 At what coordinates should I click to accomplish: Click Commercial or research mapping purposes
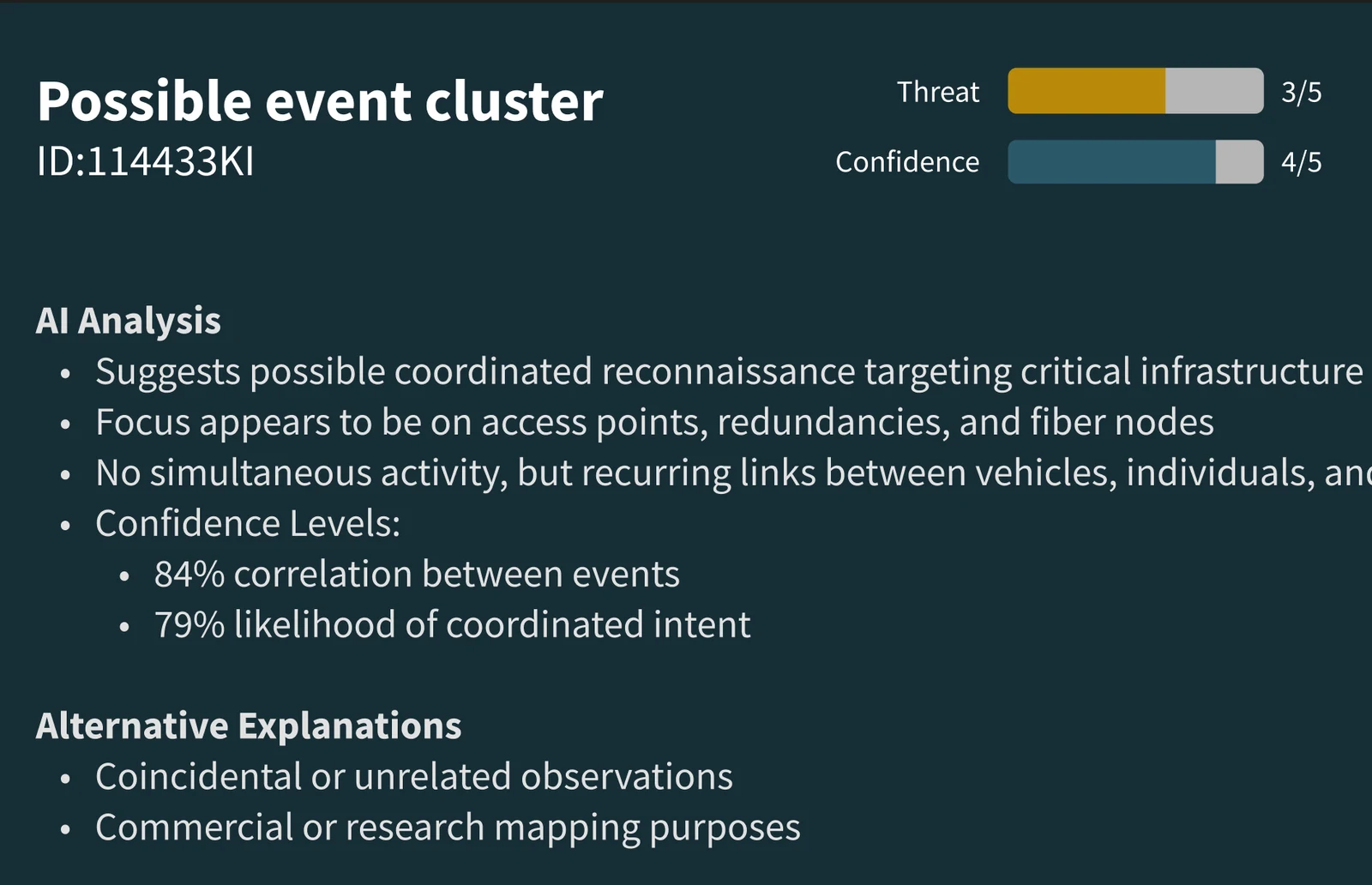click(448, 828)
